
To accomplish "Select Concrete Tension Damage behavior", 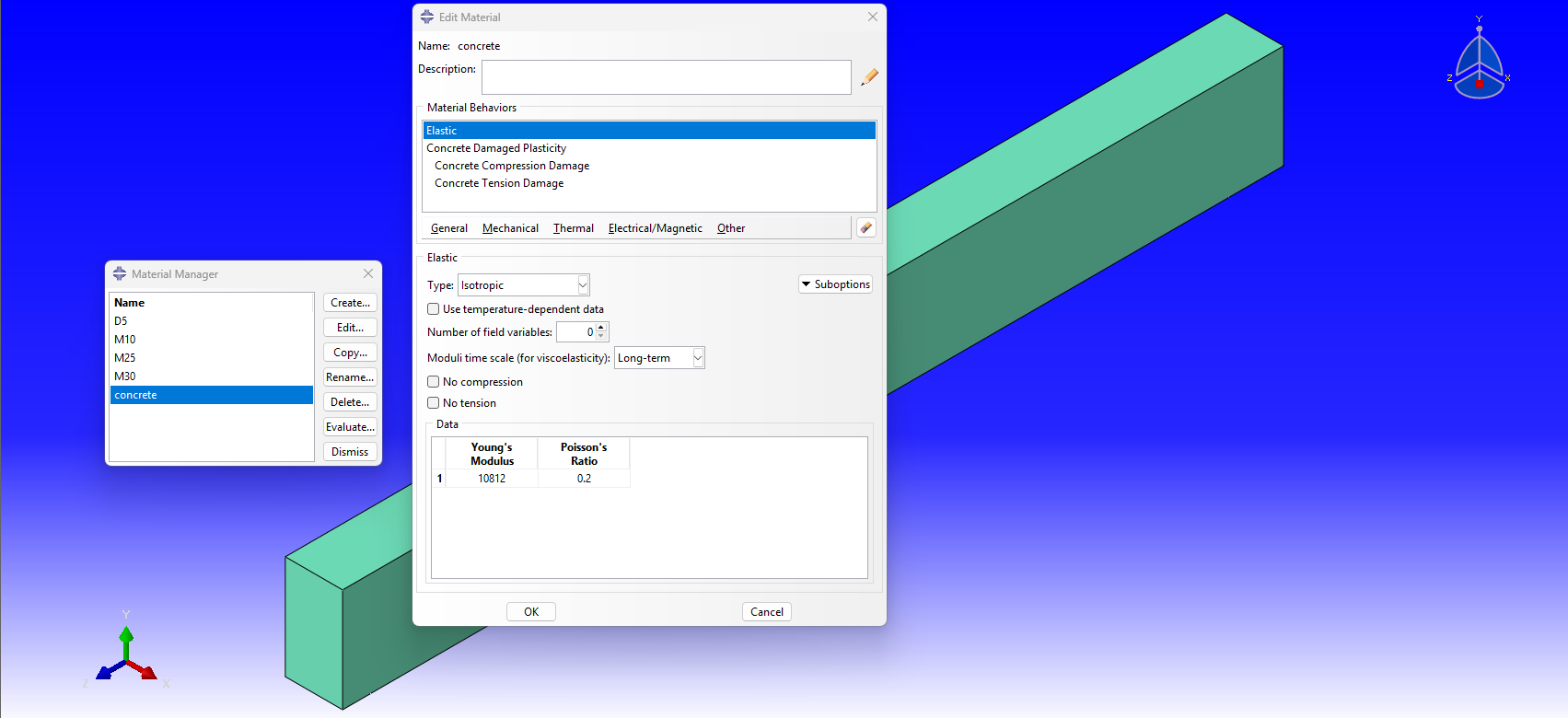I will pyautogui.click(x=649, y=183).
